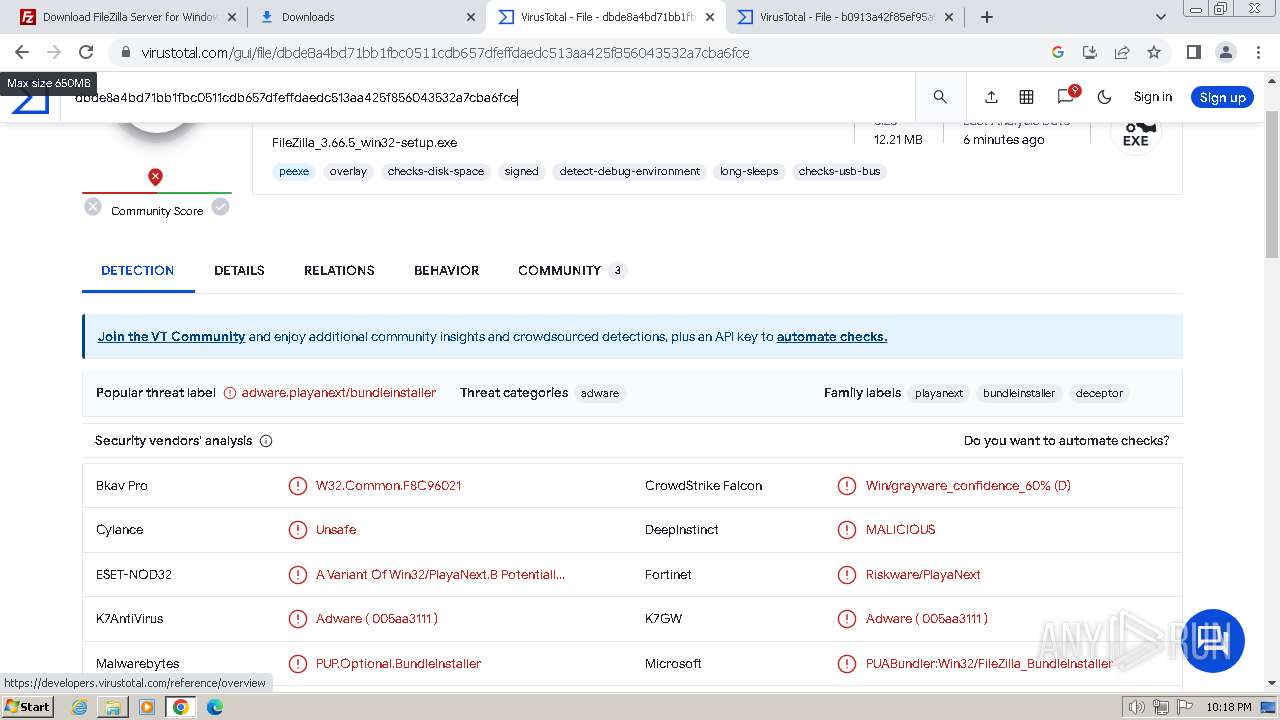The width and height of the screenshot is (1280, 720).
Task: Click the share page icon in address bar
Action: point(1122,52)
